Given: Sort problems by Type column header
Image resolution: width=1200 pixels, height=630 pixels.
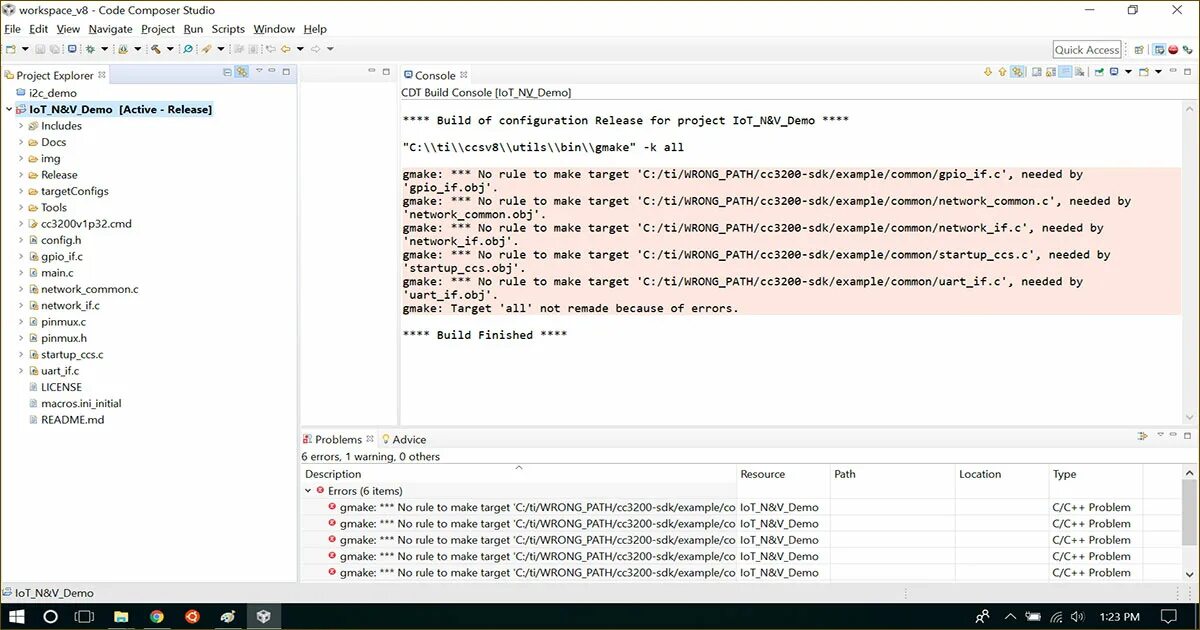Looking at the screenshot, I should point(1096,474).
